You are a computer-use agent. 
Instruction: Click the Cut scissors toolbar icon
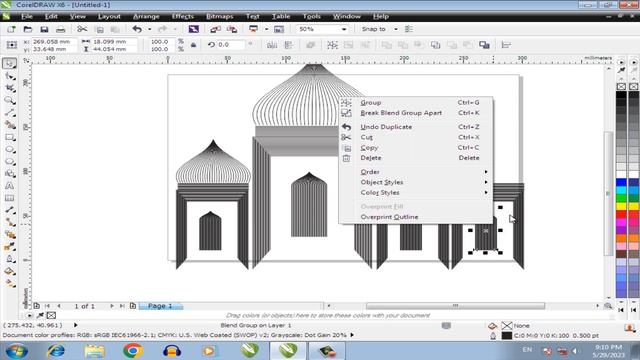pos(82,29)
